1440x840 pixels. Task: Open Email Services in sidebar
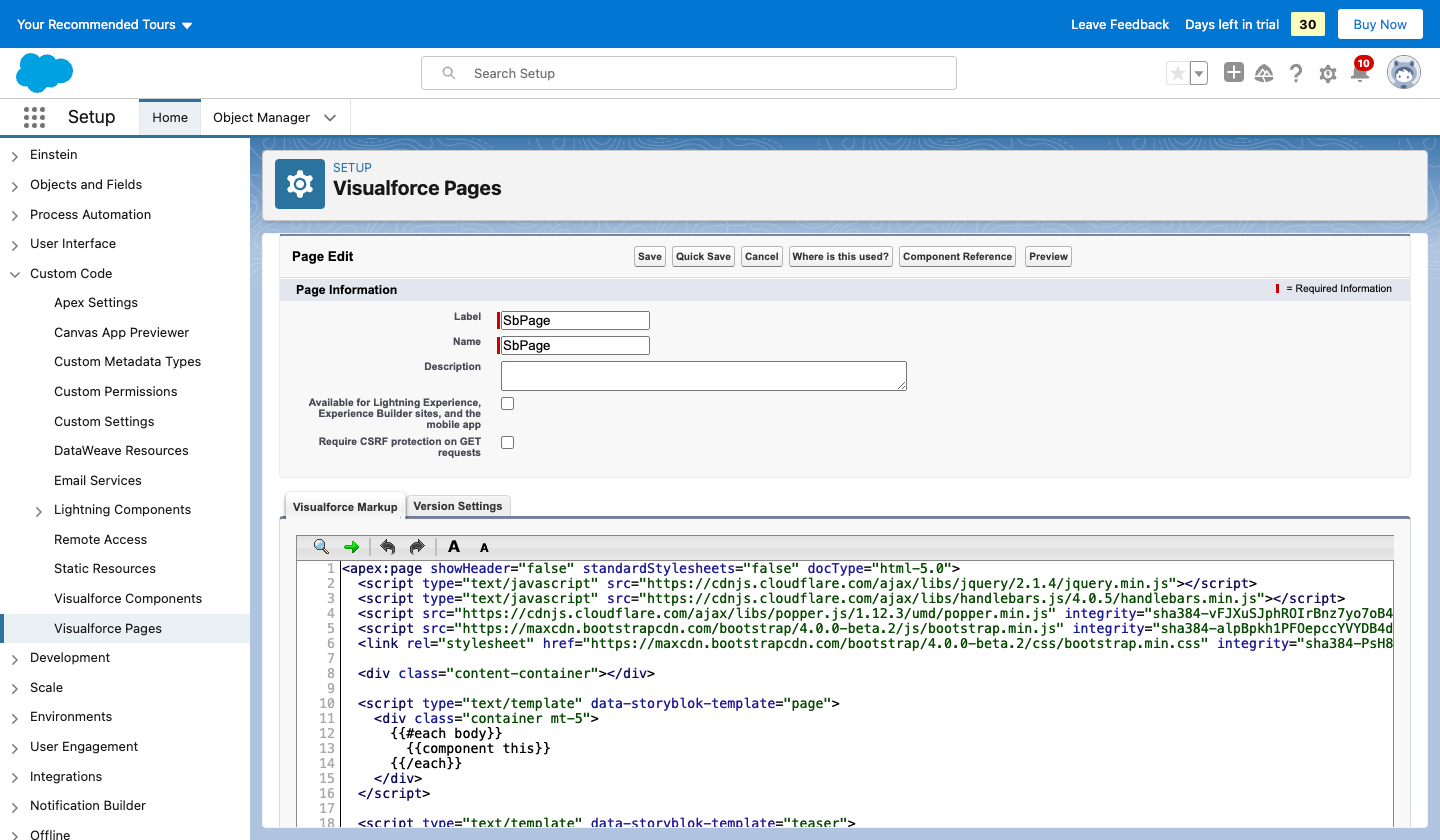[x=98, y=481]
